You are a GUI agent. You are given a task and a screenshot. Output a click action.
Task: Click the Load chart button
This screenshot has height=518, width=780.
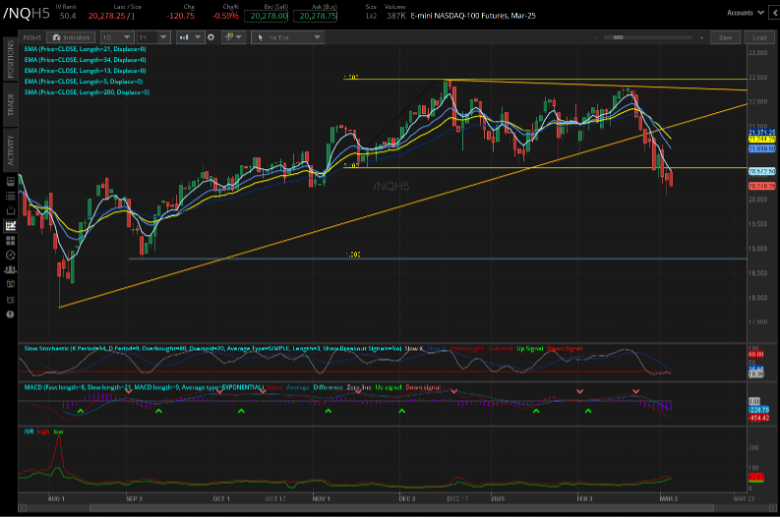click(x=758, y=37)
